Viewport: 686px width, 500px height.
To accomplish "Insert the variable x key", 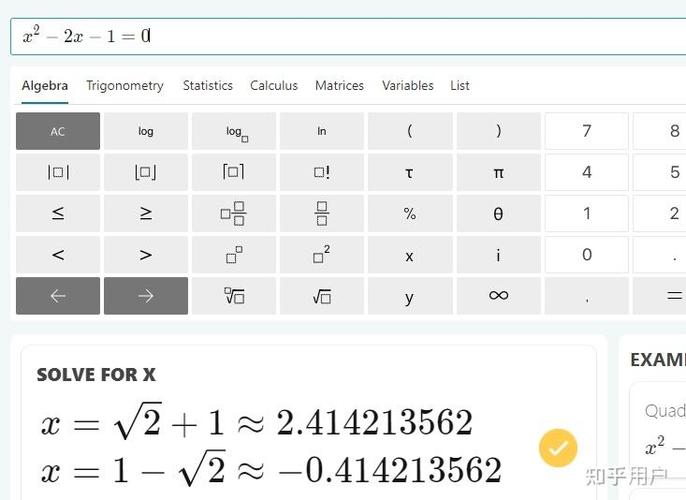I will click(410, 255).
